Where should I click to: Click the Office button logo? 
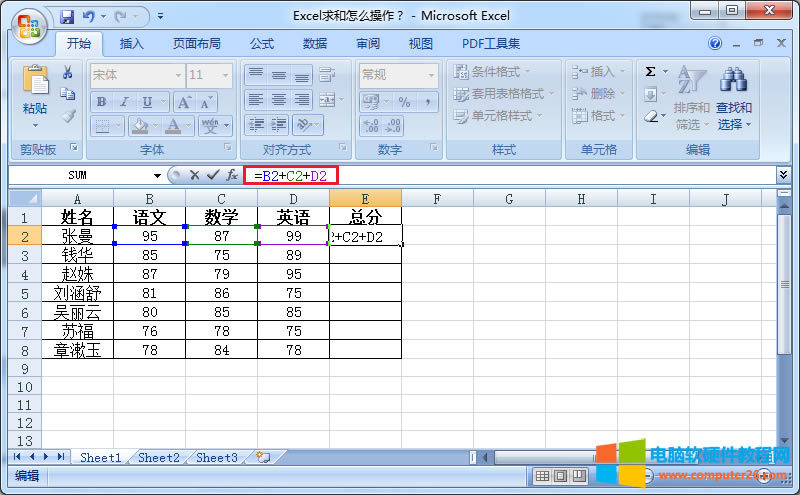tap(30, 26)
